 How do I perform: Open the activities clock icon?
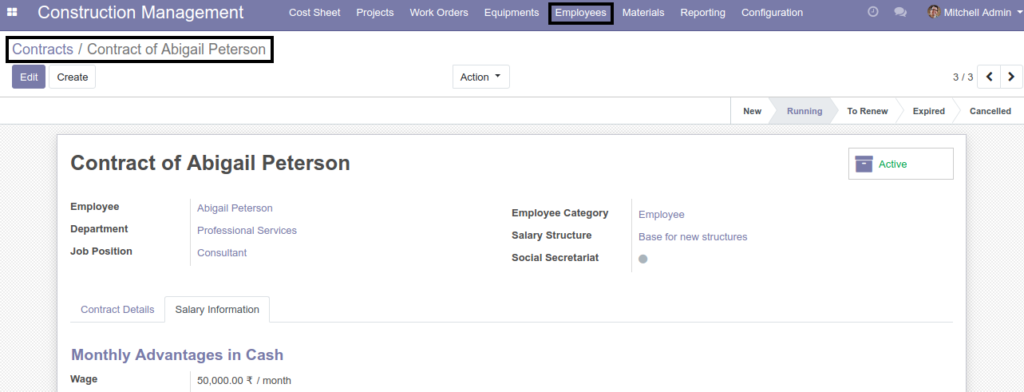pos(872,12)
